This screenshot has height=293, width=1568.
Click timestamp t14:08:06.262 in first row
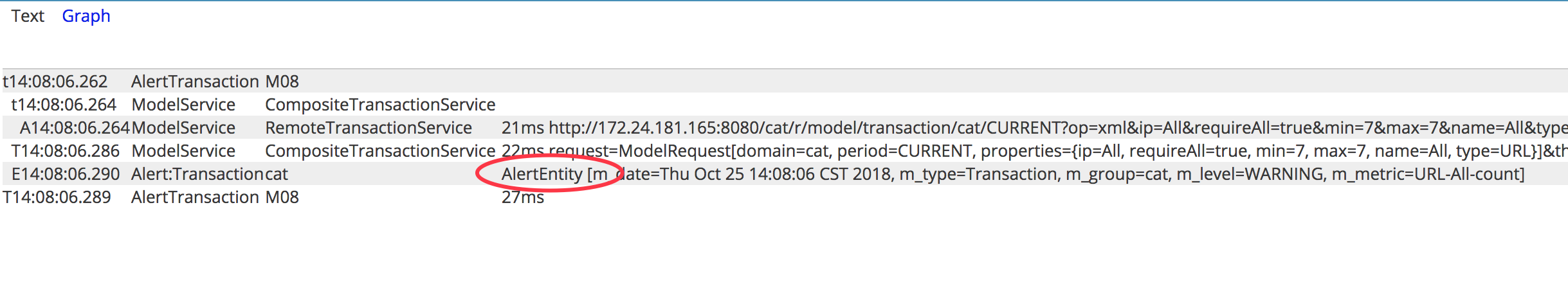(x=55, y=82)
